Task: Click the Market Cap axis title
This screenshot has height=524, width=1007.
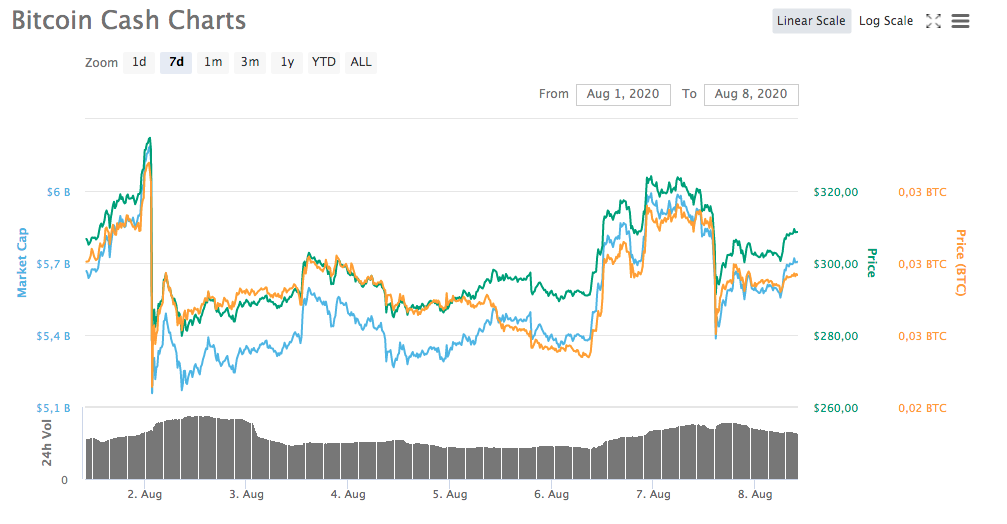Action: tap(22, 263)
